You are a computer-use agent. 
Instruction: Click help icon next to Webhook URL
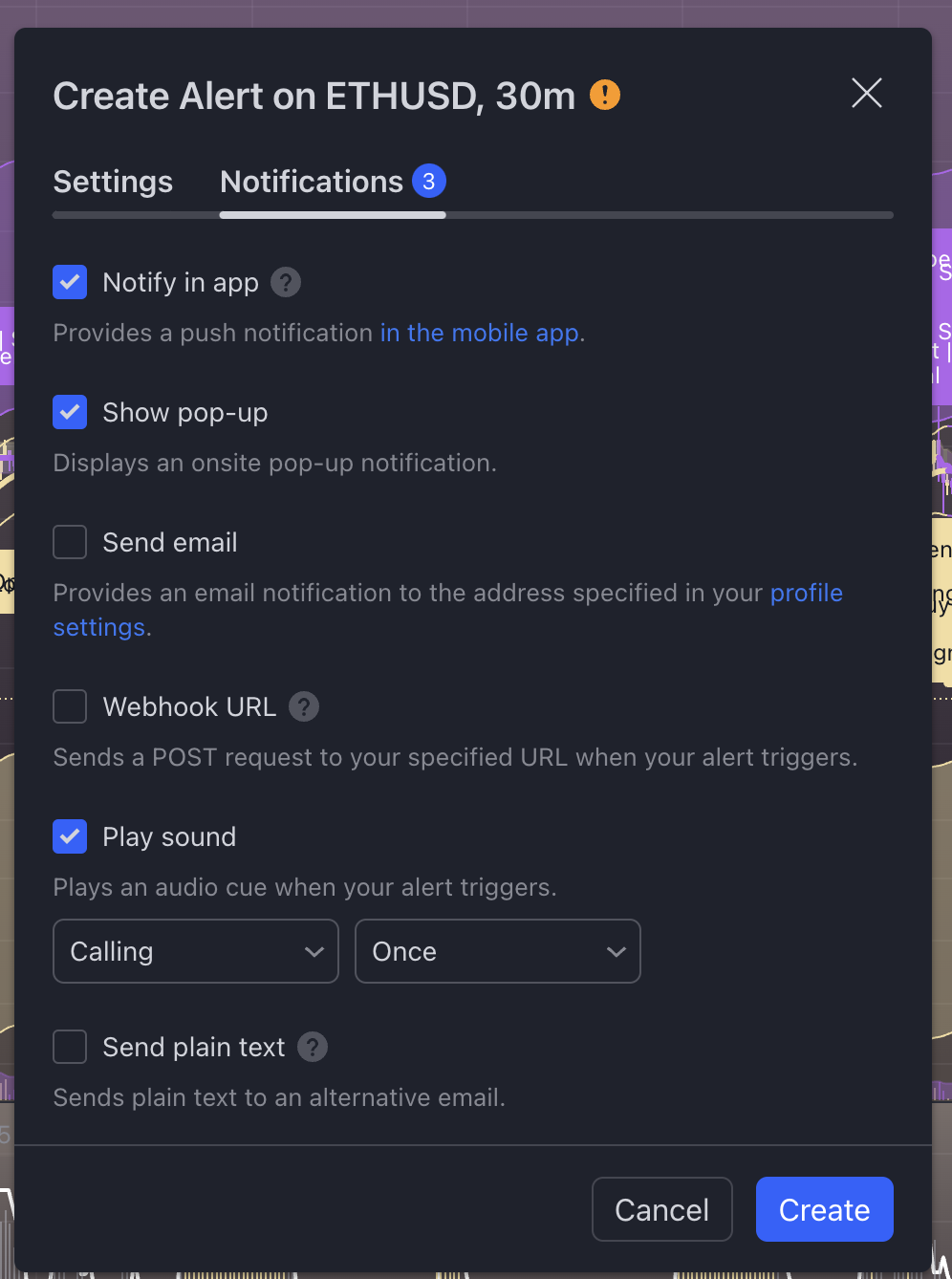(304, 706)
